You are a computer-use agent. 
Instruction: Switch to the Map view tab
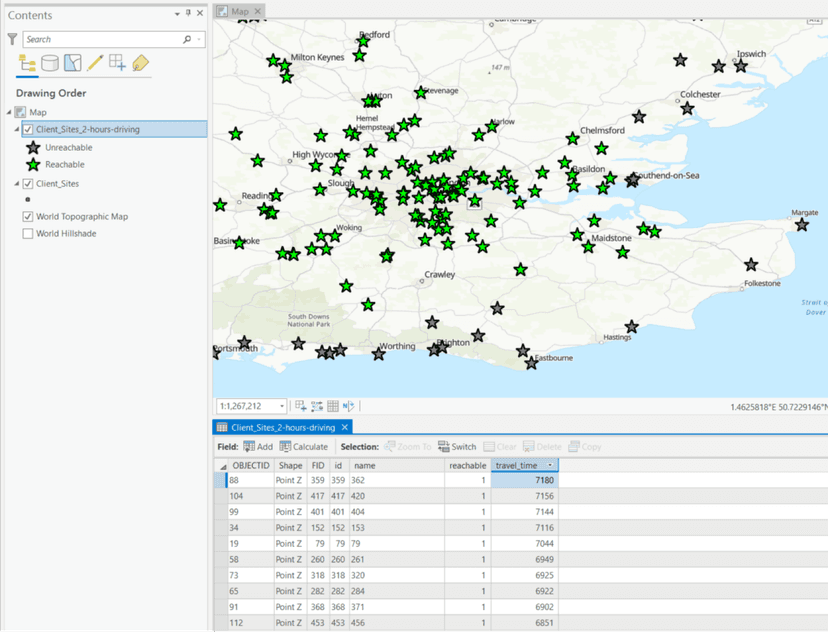tap(240, 12)
